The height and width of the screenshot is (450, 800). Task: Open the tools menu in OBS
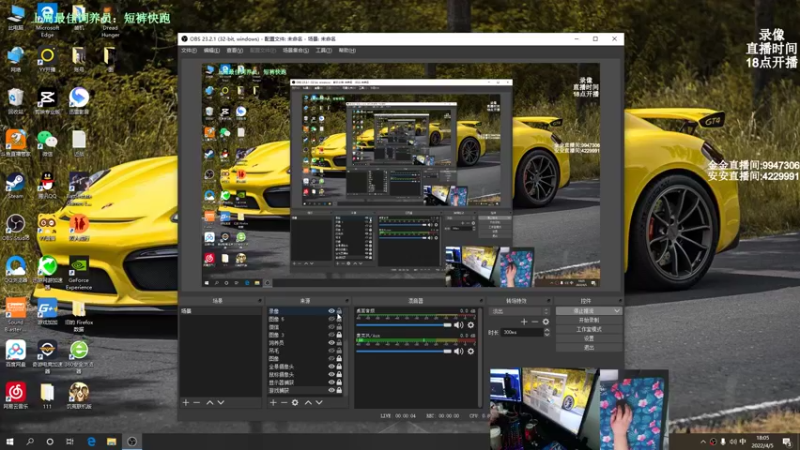323,50
